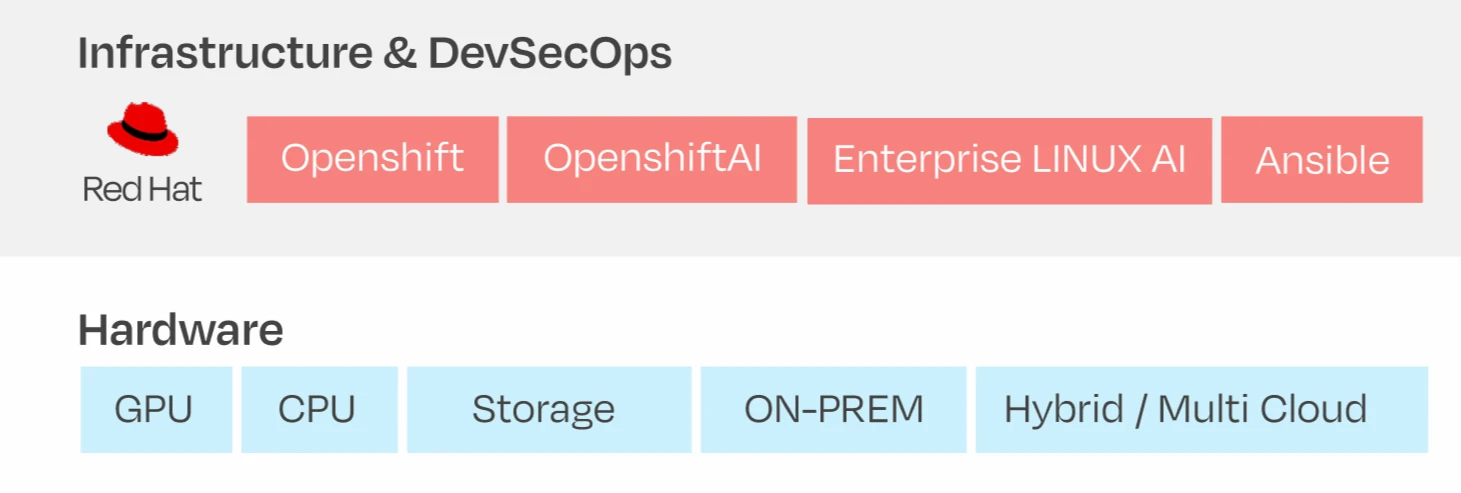The image size is (1461, 493).
Task: Click the word Hybrid in blue tile
Action: 1061,409
